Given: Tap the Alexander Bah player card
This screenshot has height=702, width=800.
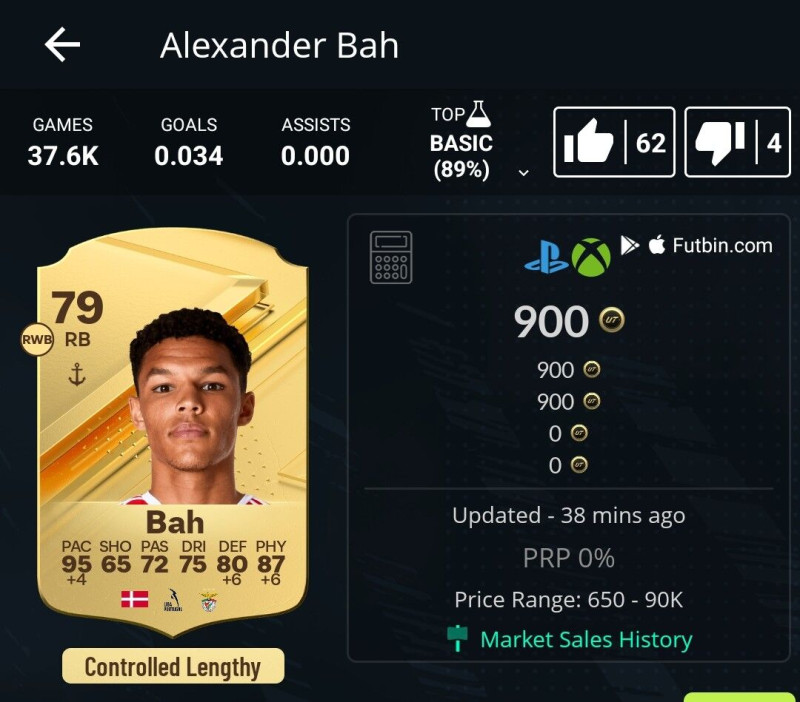Looking at the screenshot, I should click(x=173, y=432).
